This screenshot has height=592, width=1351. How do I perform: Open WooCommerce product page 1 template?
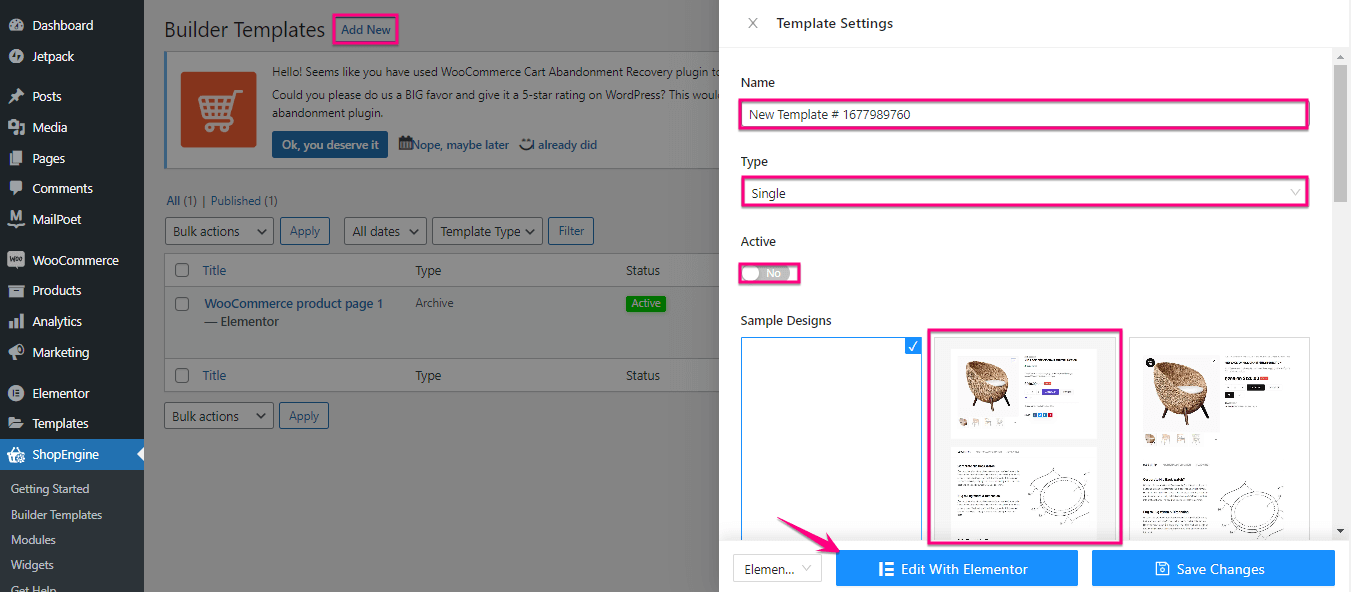click(294, 303)
